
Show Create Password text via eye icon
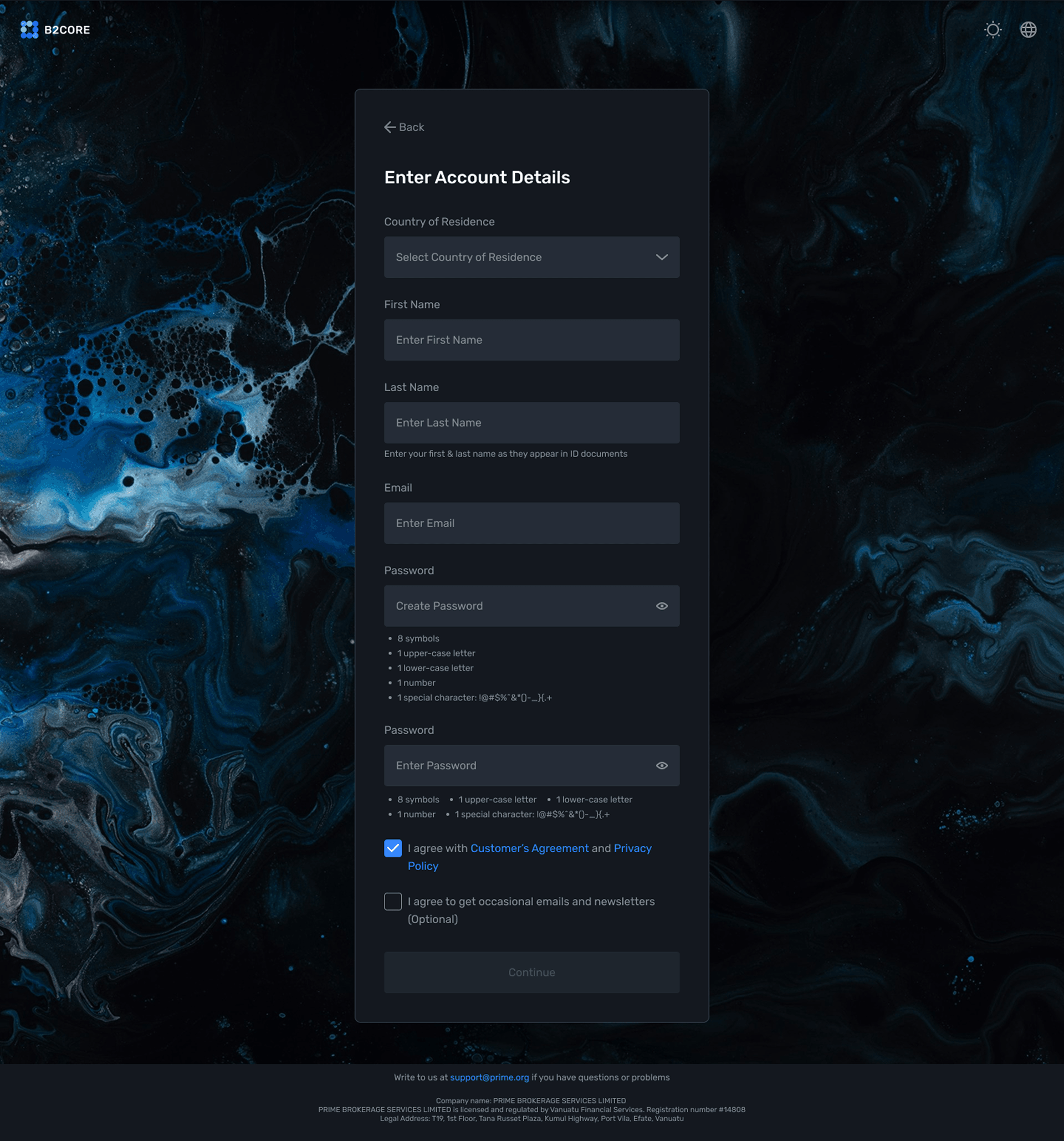662,606
